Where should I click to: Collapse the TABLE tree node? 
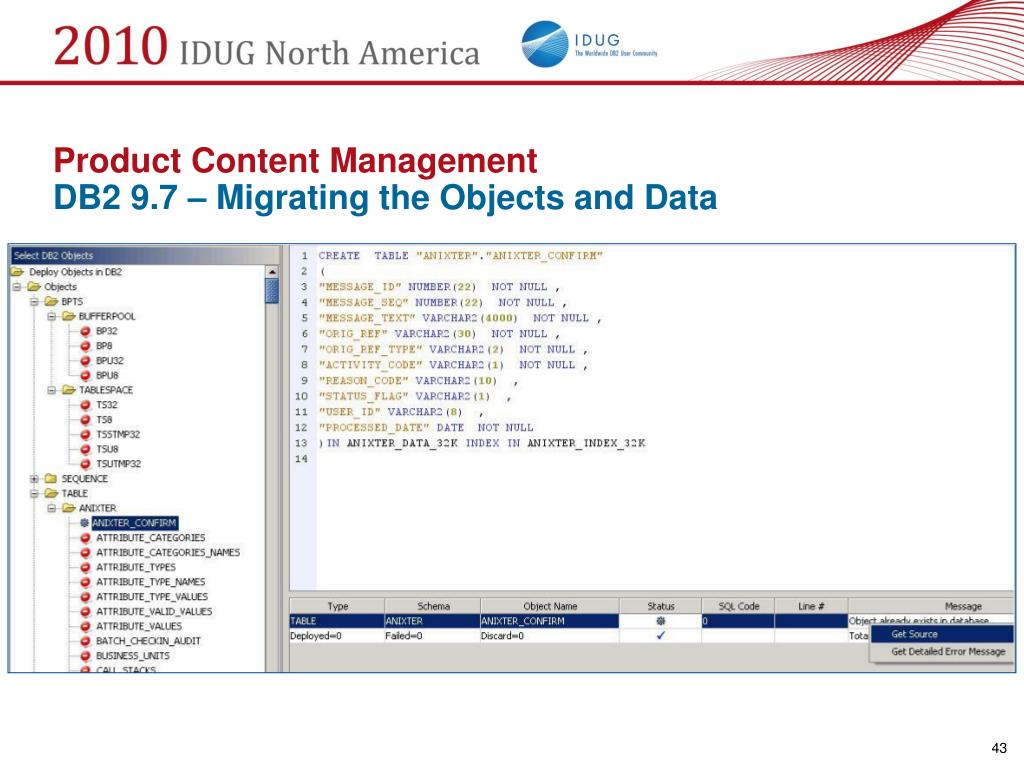34,494
